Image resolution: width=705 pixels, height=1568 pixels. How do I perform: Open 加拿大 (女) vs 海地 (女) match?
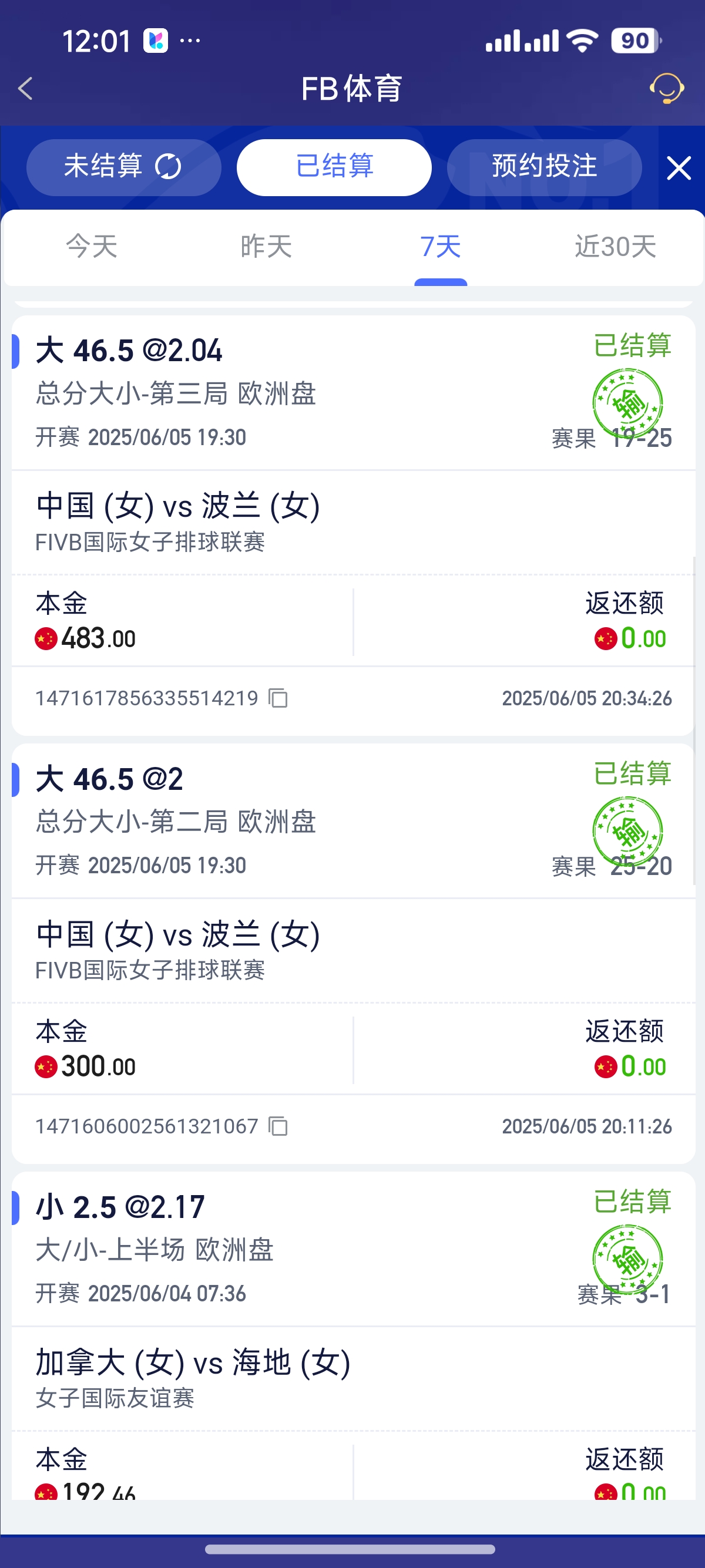click(x=193, y=1362)
